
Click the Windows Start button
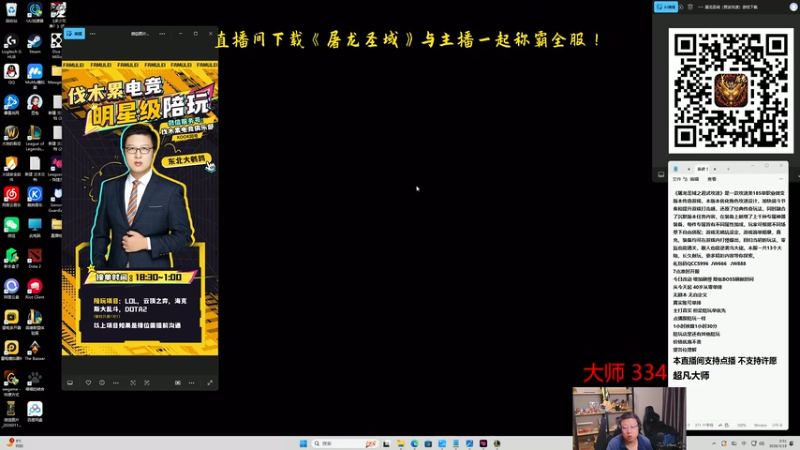(303, 443)
